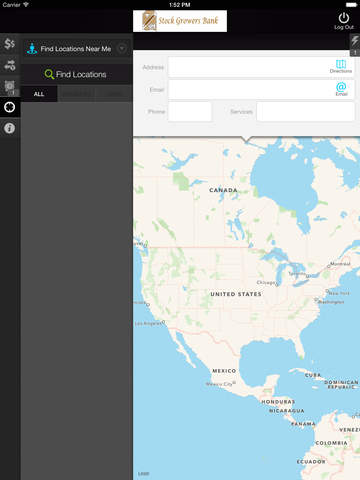Expand the Find Locations Near Me dropdown arrow

(x=122, y=49)
